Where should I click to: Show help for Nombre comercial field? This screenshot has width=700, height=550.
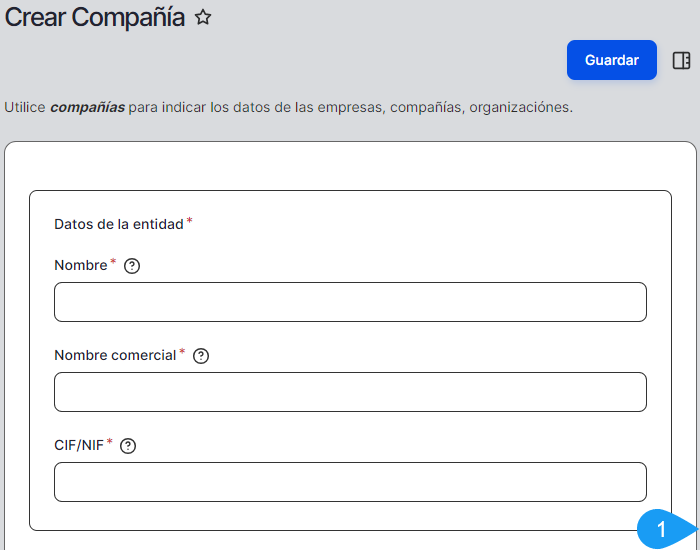[x=201, y=356]
